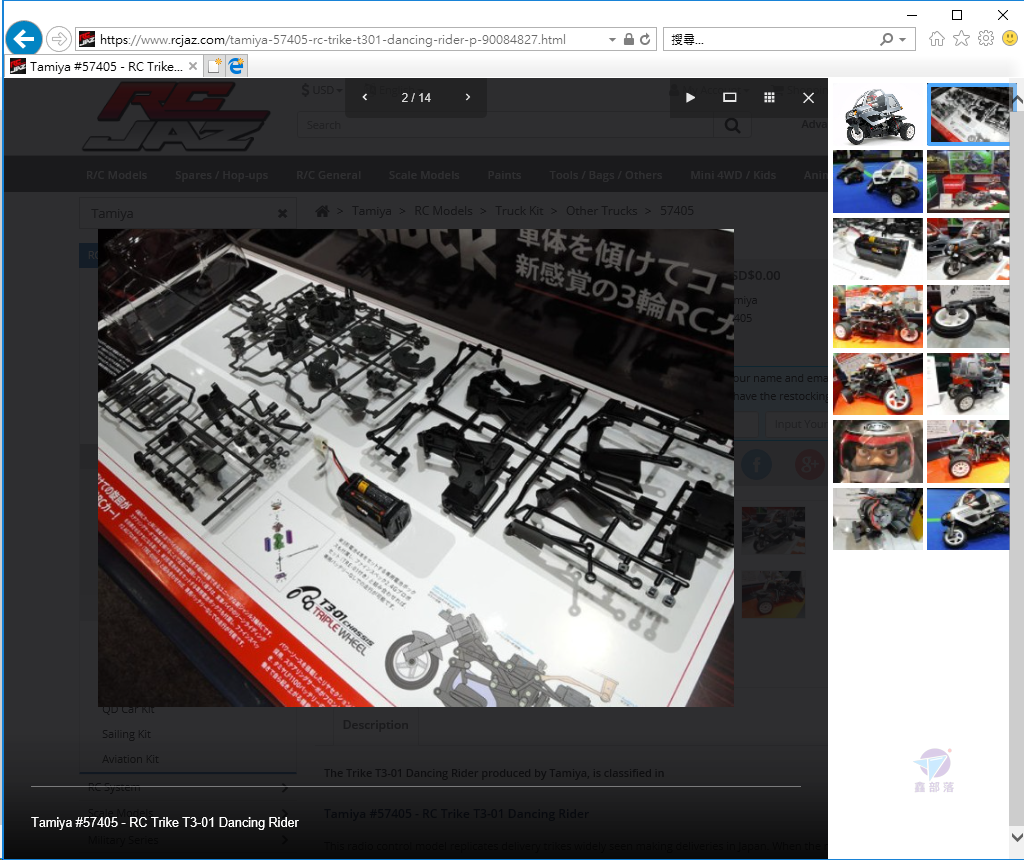Open browser settings gear icon
The height and width of the screenshot is (860, 1024).
click(985, 39)
